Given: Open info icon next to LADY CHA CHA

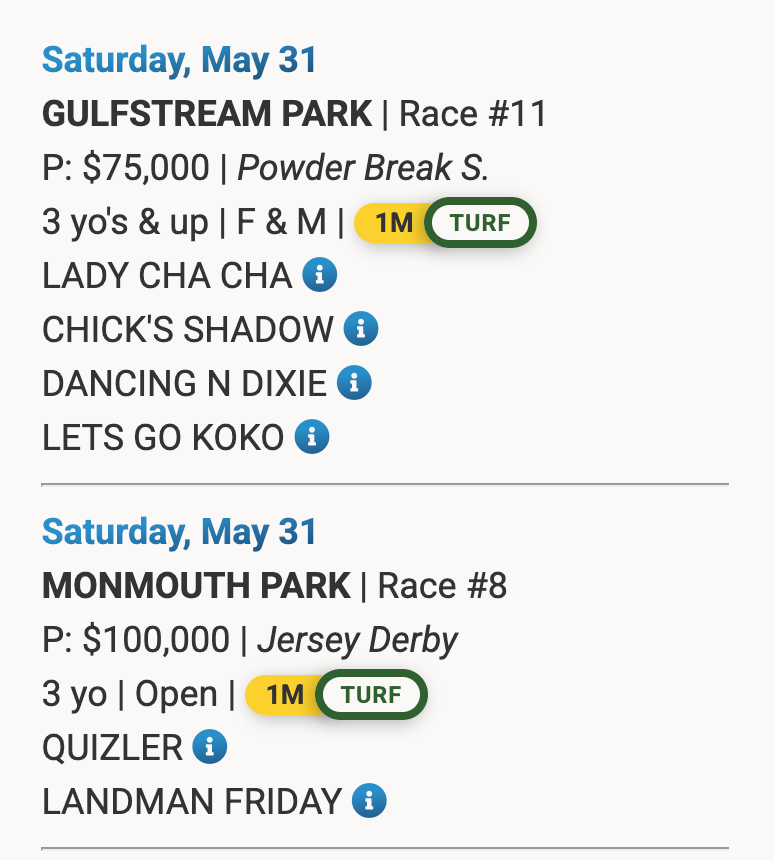Looking at the screenshot, I should pyautogui.click(x=320, y=274).
